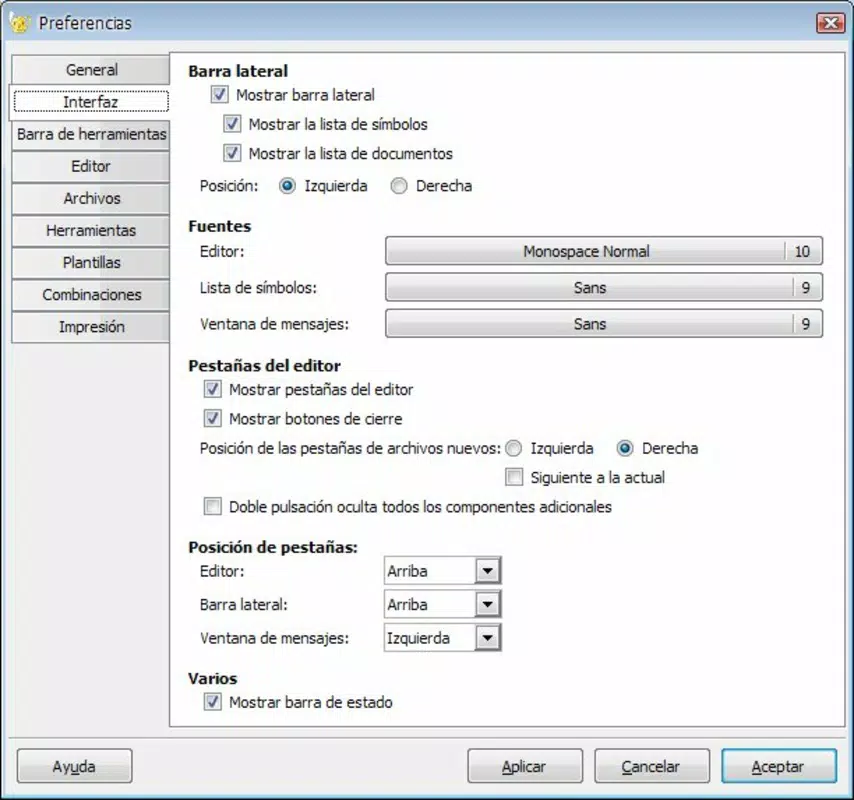Viewport: 854px width, 800px height.
Task: Enable Siguiente a la actual checkbox
Action: coord(514,478)
